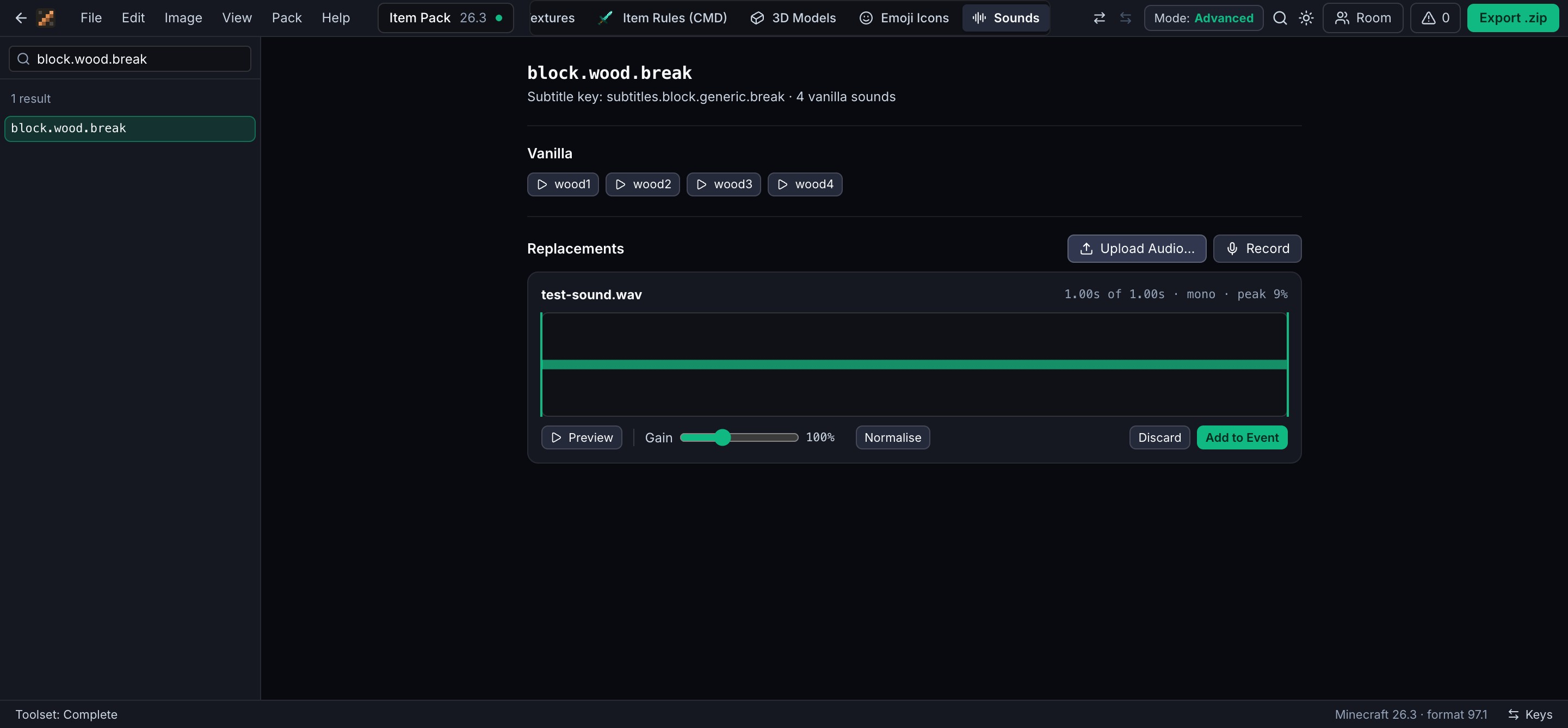Open the Keys shortcuts in status bar
1568x728 pixels.
click(1530, 714)
